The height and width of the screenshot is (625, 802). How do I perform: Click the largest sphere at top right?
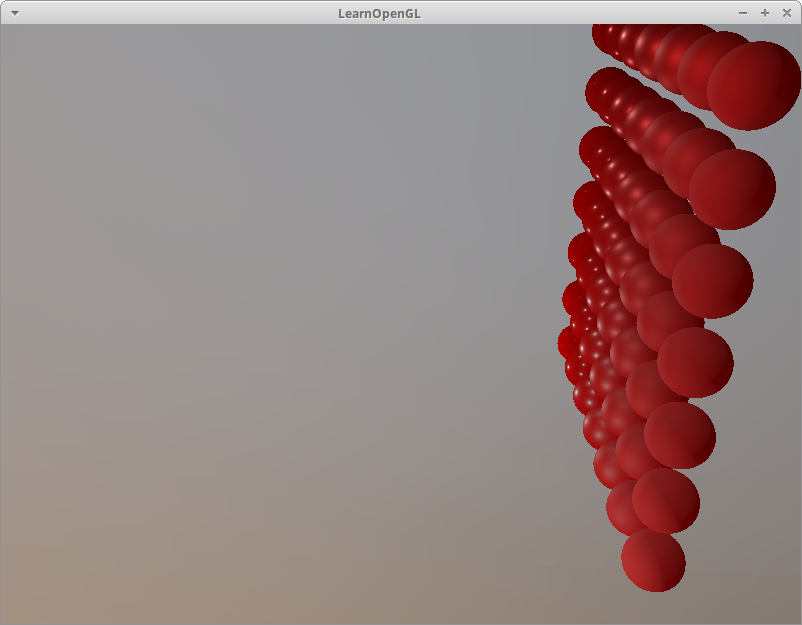[754, 85]
